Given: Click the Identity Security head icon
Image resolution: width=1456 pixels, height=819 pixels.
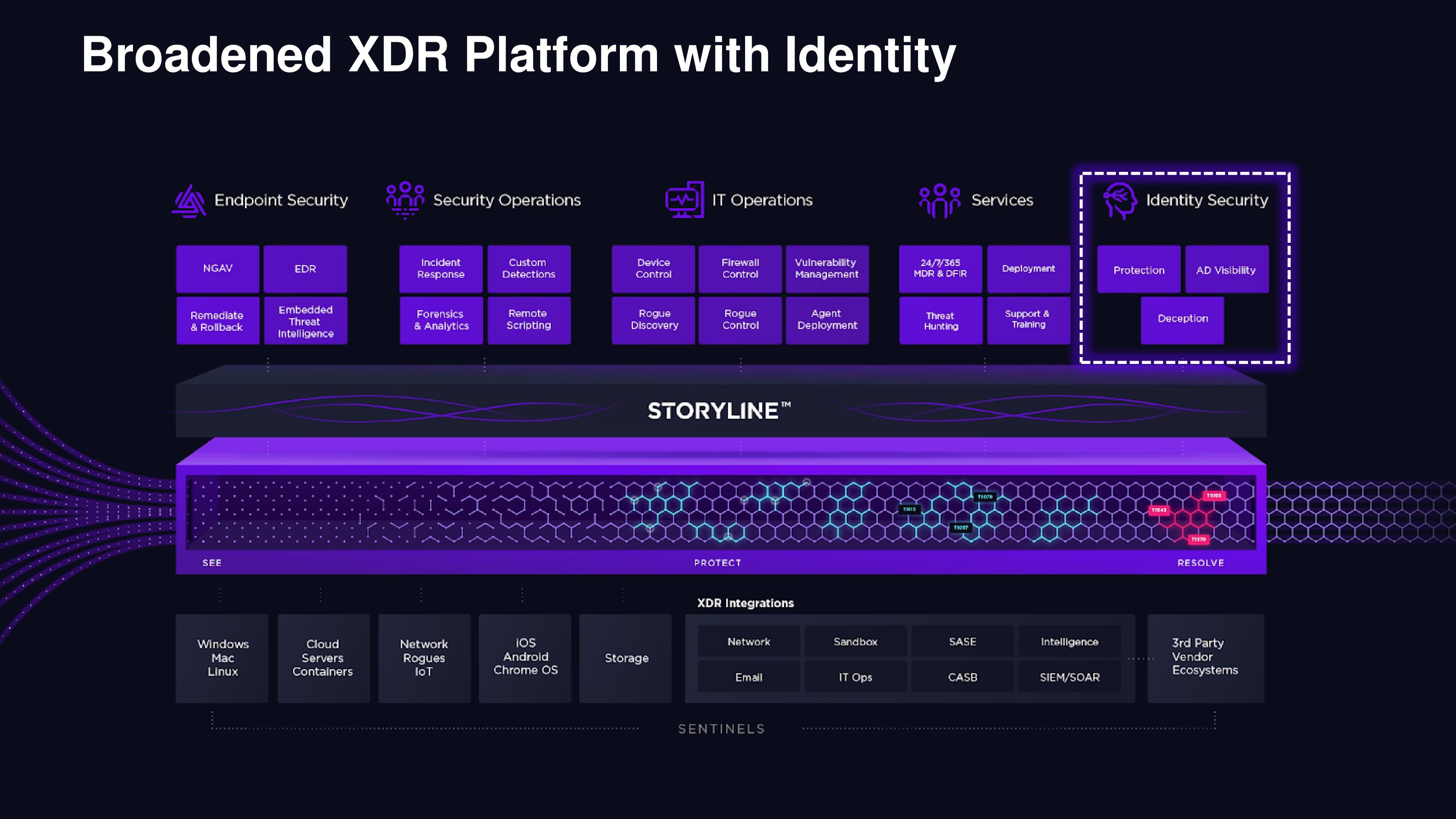Looking at the screenshot, I should pos(1120,201).
